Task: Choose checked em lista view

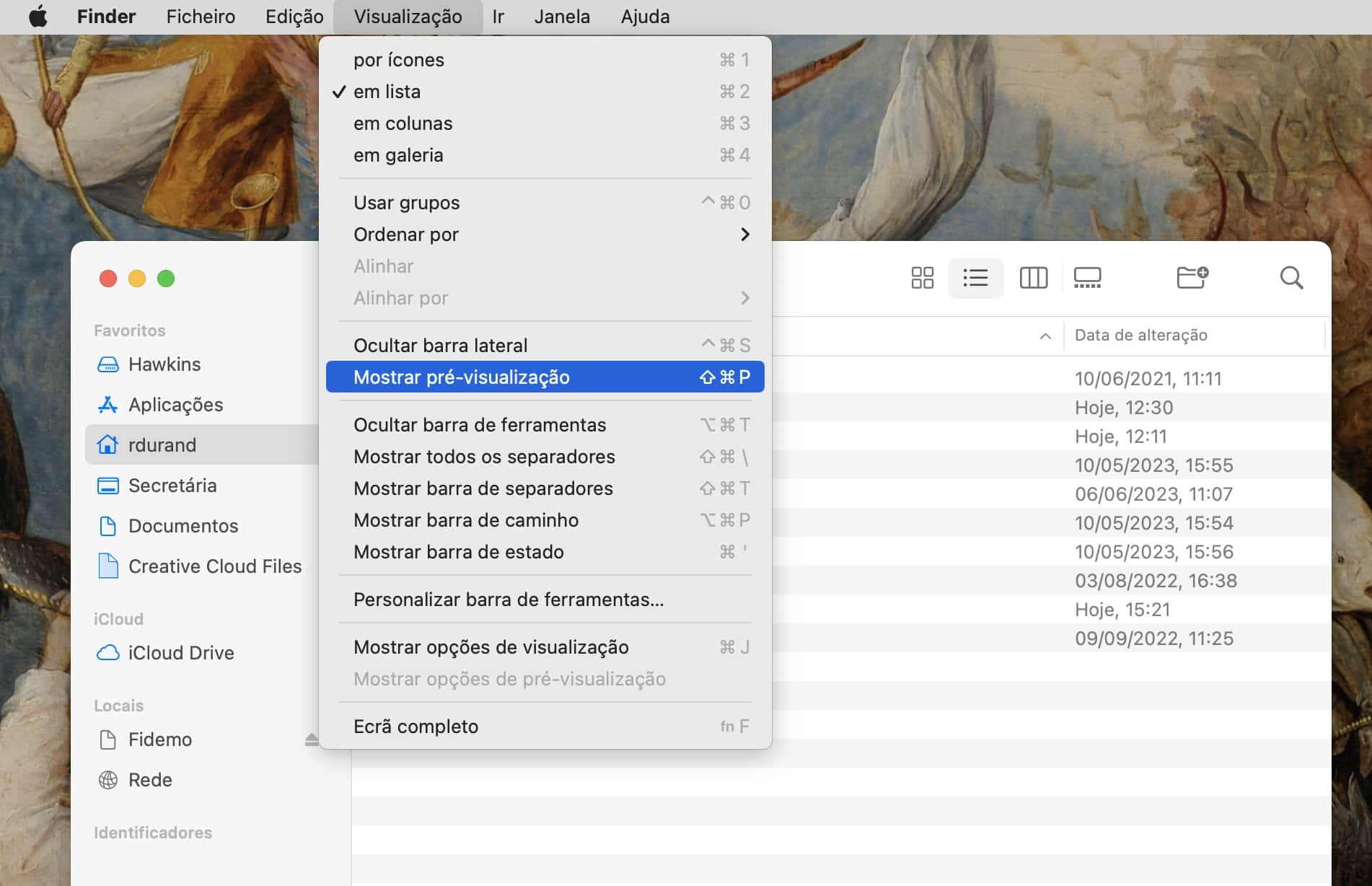Action: click(545, 92)
